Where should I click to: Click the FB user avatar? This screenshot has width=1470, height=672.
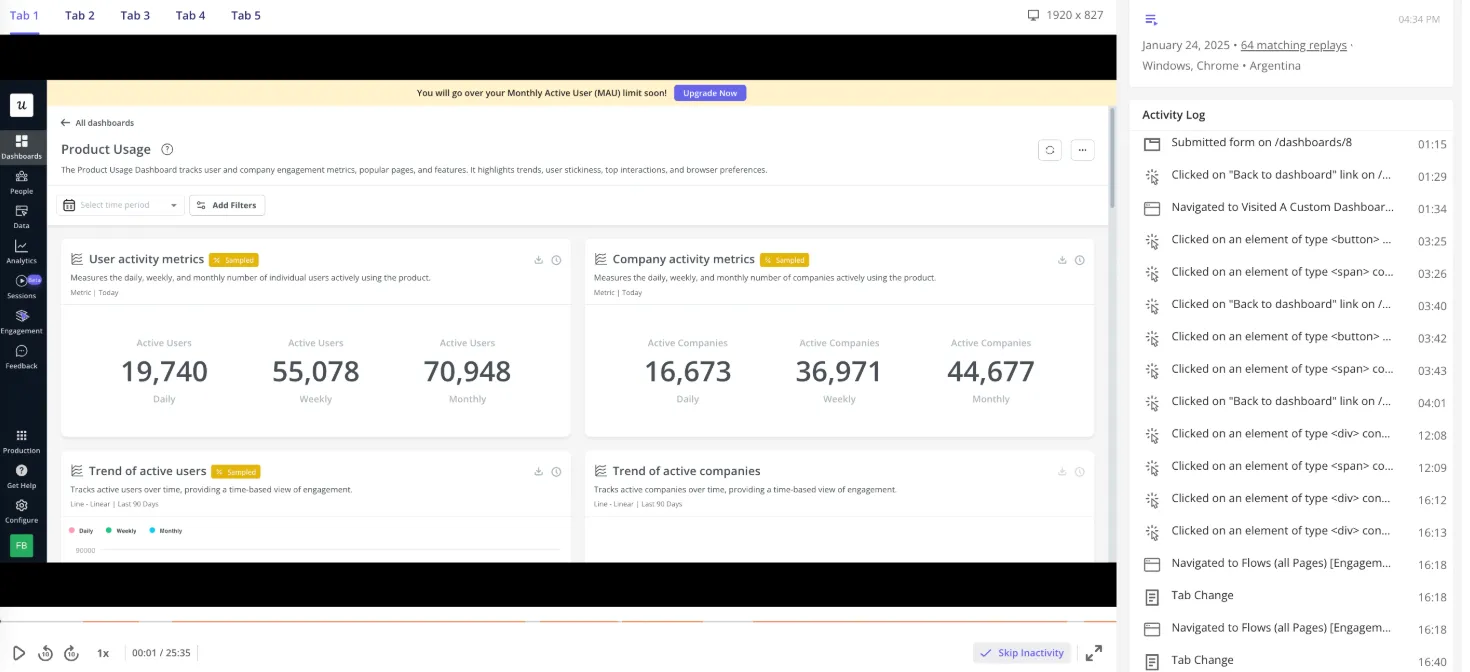(x=21, y=545)
